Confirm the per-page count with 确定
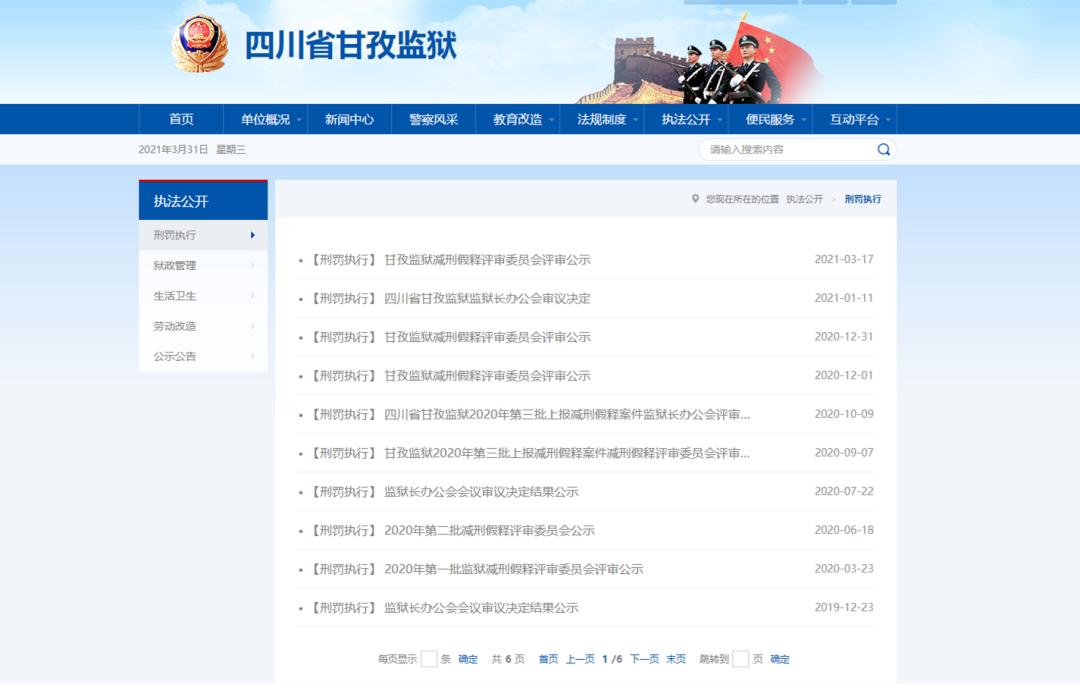Viewport: 1080px width, 684px height. (x=468, y=659)
